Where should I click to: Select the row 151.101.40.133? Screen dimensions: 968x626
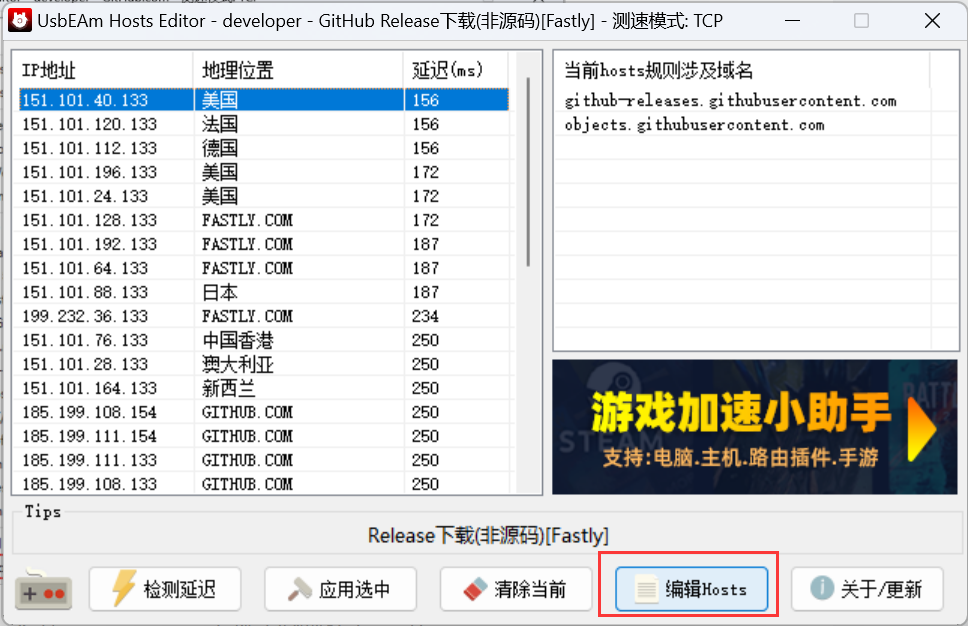click(x=264, y=100)
